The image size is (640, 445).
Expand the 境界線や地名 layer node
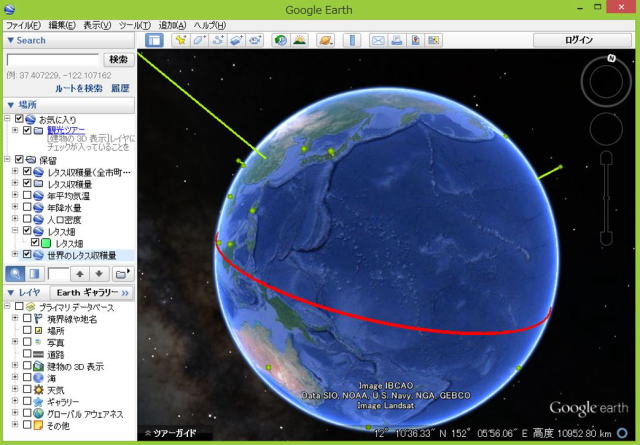[x=14, y=318]
